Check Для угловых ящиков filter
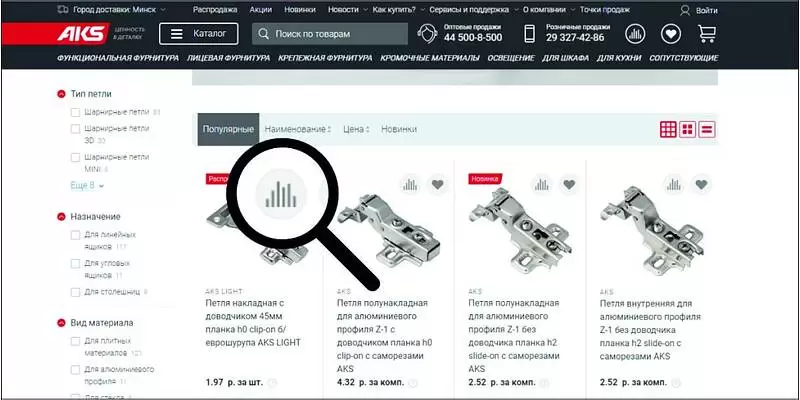The image size is (800, 400). [x=75, y=264]
